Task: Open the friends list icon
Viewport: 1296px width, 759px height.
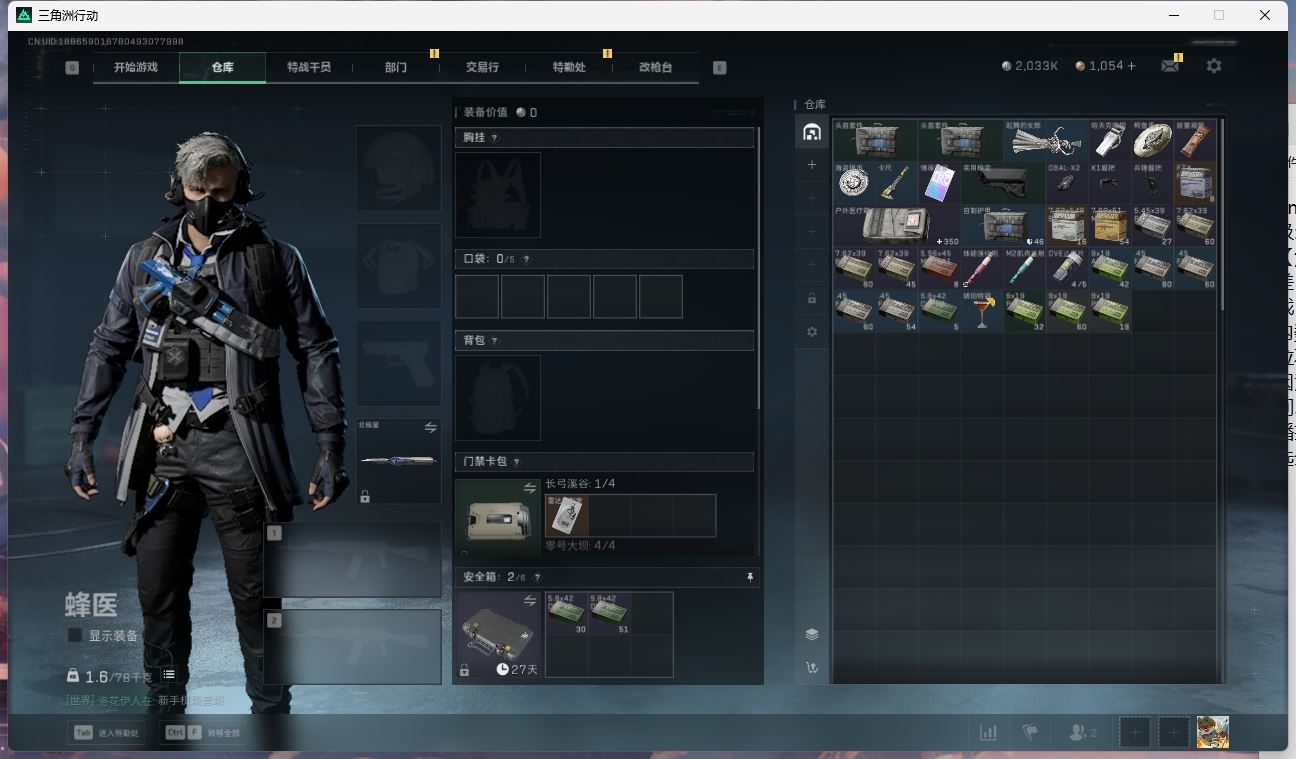Action: 1082,732
